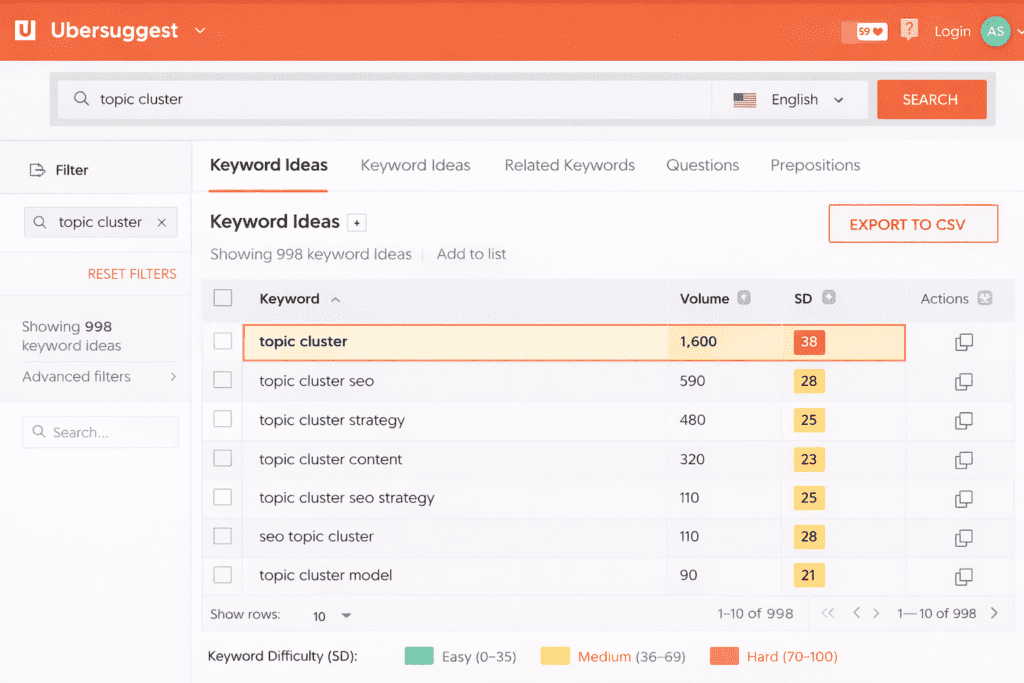Check the 'topic cluster strategy' row checkbox
Image resolution: width=1024 pixels, height=683 pixels.
point(223,420)
